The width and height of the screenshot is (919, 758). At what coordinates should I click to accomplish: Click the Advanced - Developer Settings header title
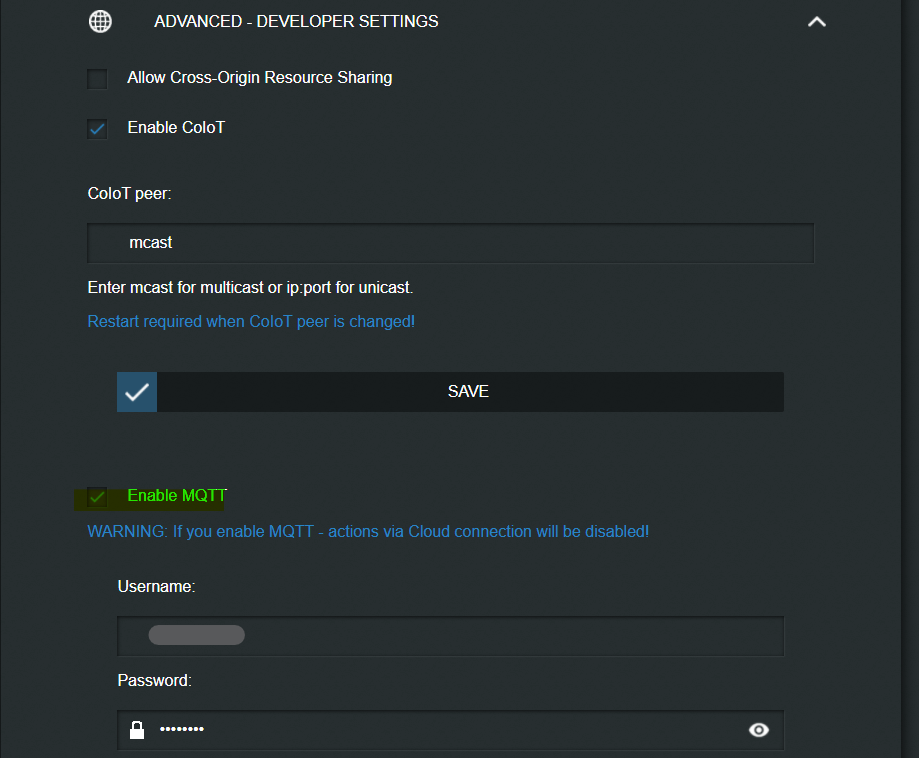296,21
